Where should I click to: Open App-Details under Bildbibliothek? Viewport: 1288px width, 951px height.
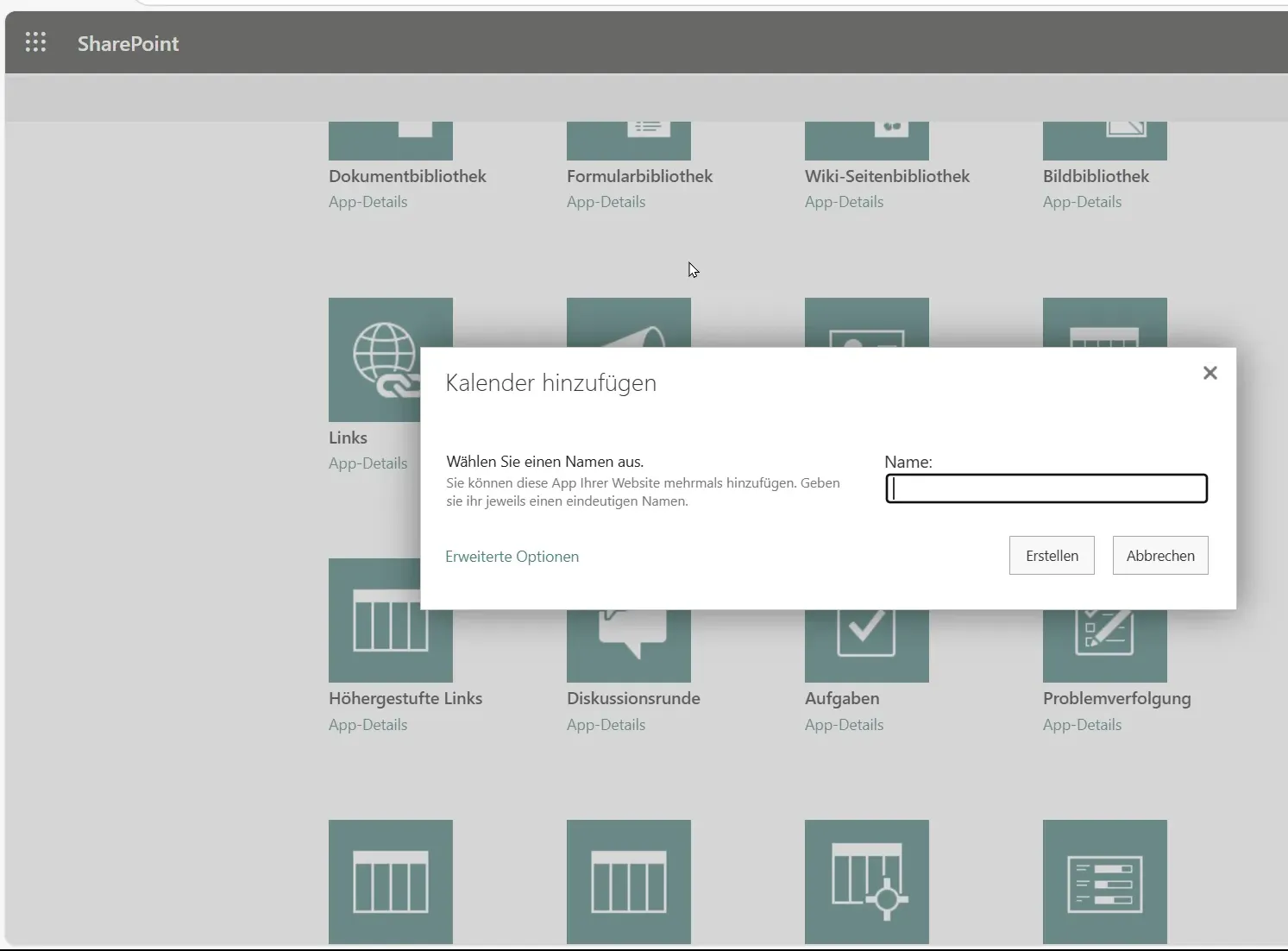point(1082,202)
